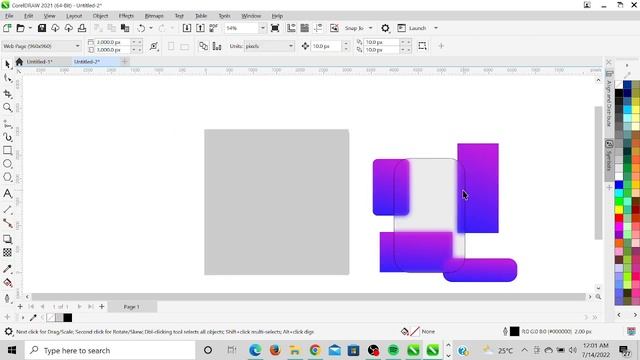Click the nudge distance field
Screen dimensions: 640x360
pyautogui.click(x=327, y=46)
